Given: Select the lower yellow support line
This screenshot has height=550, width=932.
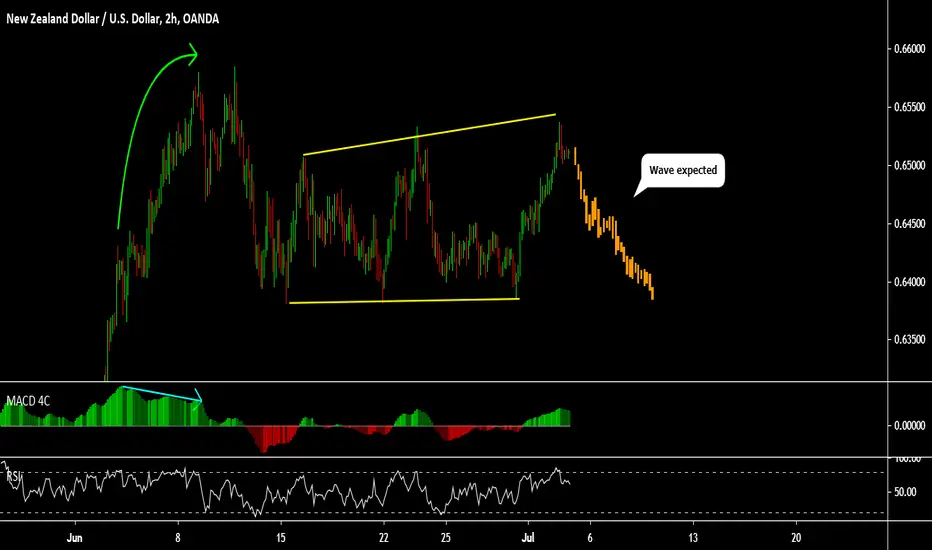Looking at the screenshot, I should click(404, 301).
